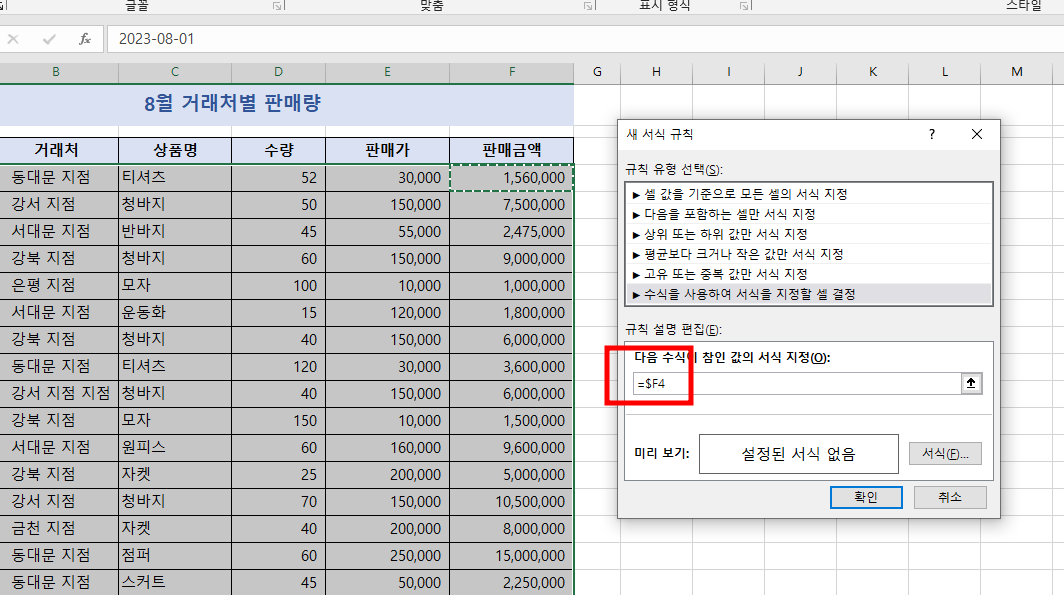Image resolution: width=1064 pixels, height=595 pixels.
Task: Select column C header
Action: click(x=175, y=72)
